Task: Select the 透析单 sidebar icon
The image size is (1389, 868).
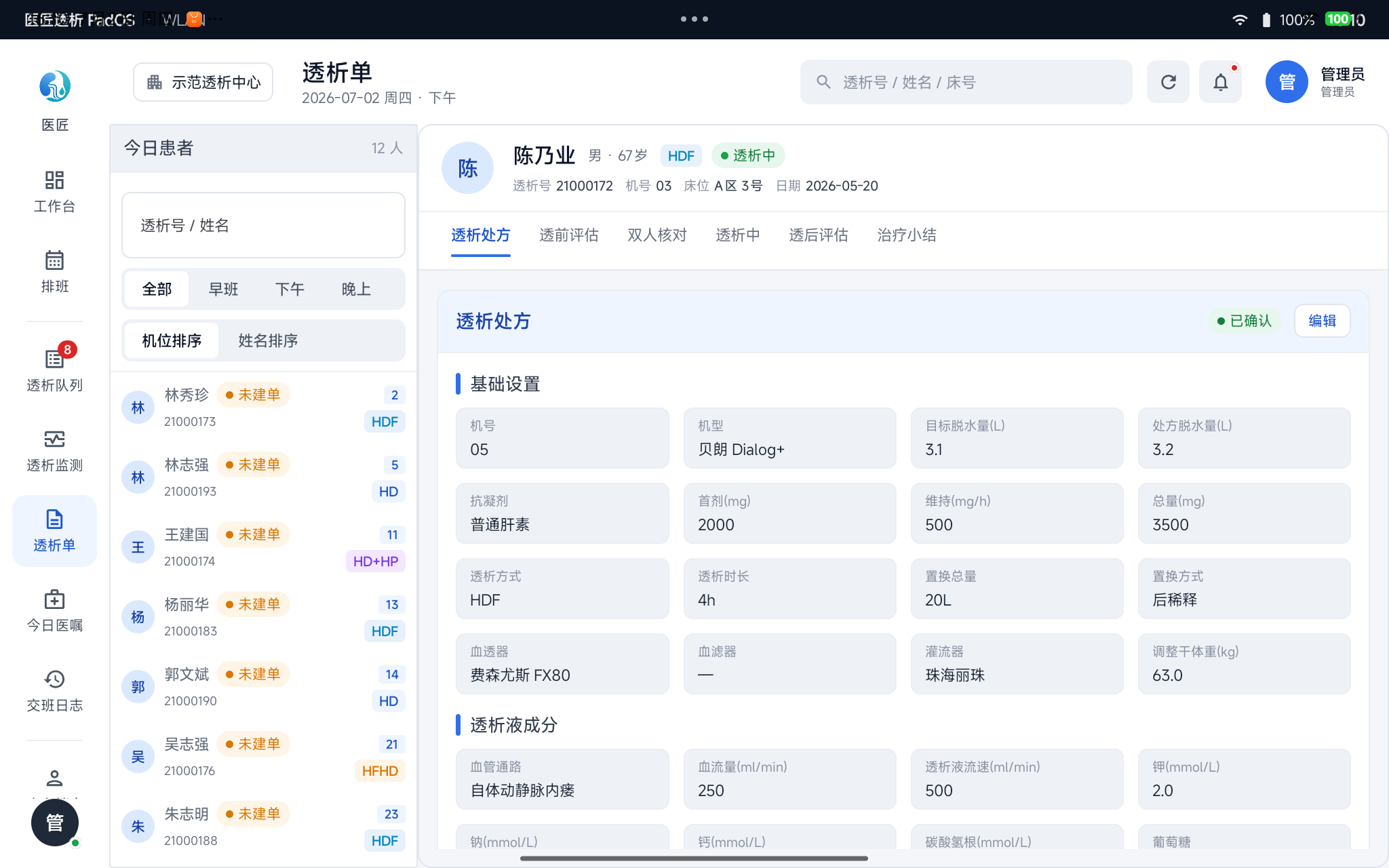Action: (x=54, y=519)
